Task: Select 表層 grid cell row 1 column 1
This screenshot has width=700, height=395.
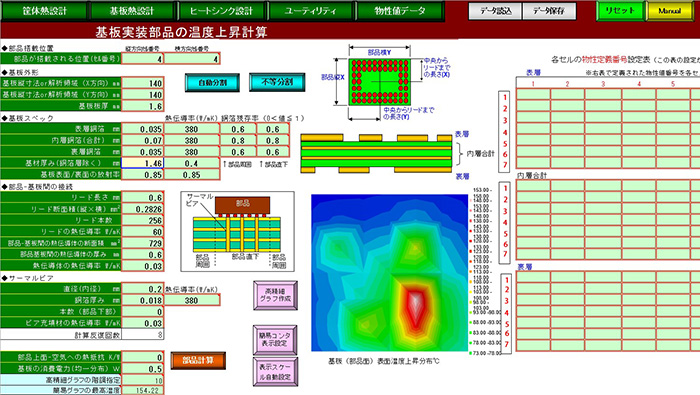Action: click(533, 94)
